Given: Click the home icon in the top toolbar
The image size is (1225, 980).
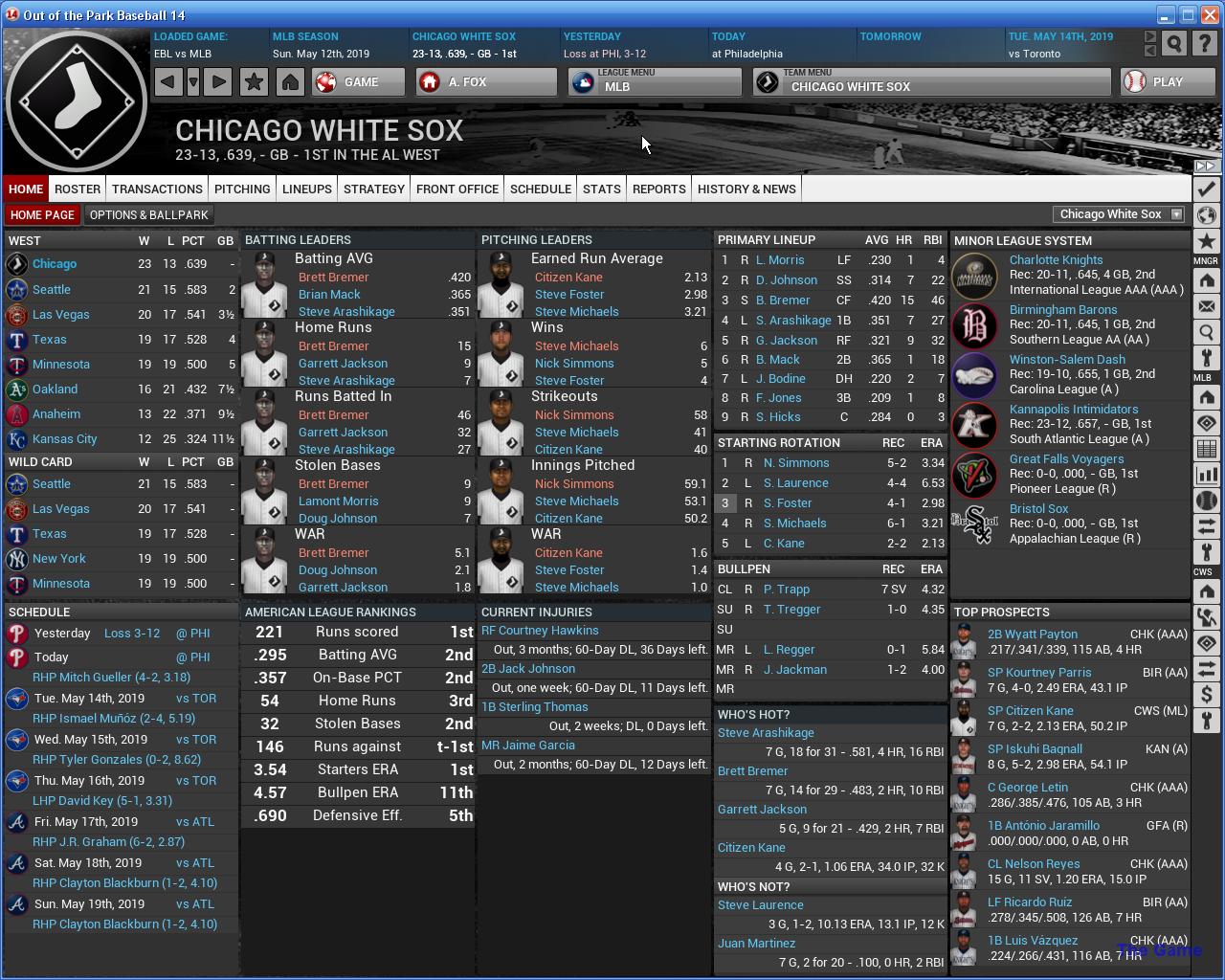Looking at the screenshot, I should (x=290, y=82).
